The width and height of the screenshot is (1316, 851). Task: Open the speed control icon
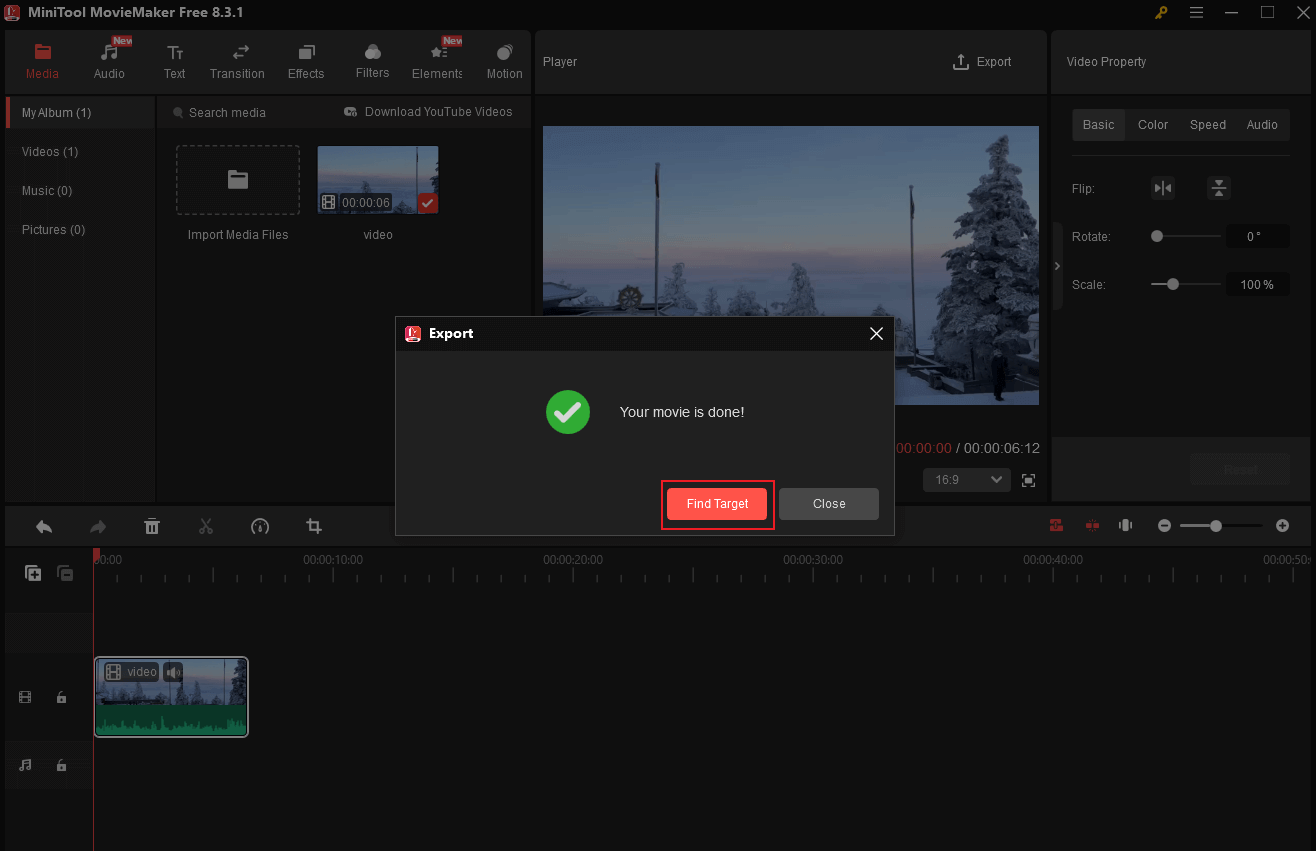click(260, 526)
